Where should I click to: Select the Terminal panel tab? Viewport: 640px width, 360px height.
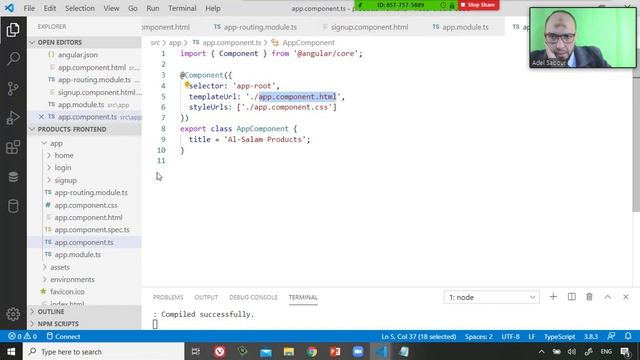[x=303, y=297]
